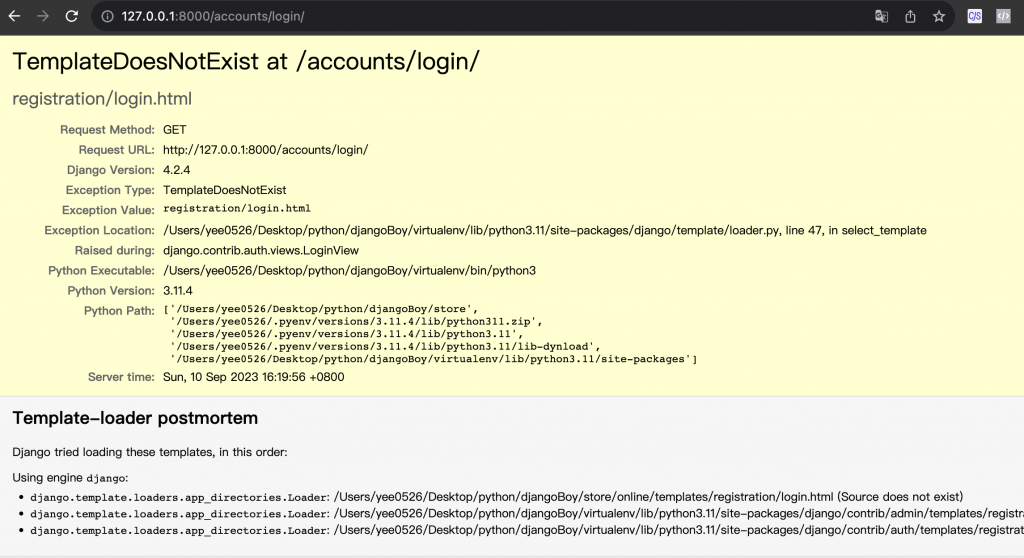Click the TemplateDoesNotExist page heading

(246, 61)
